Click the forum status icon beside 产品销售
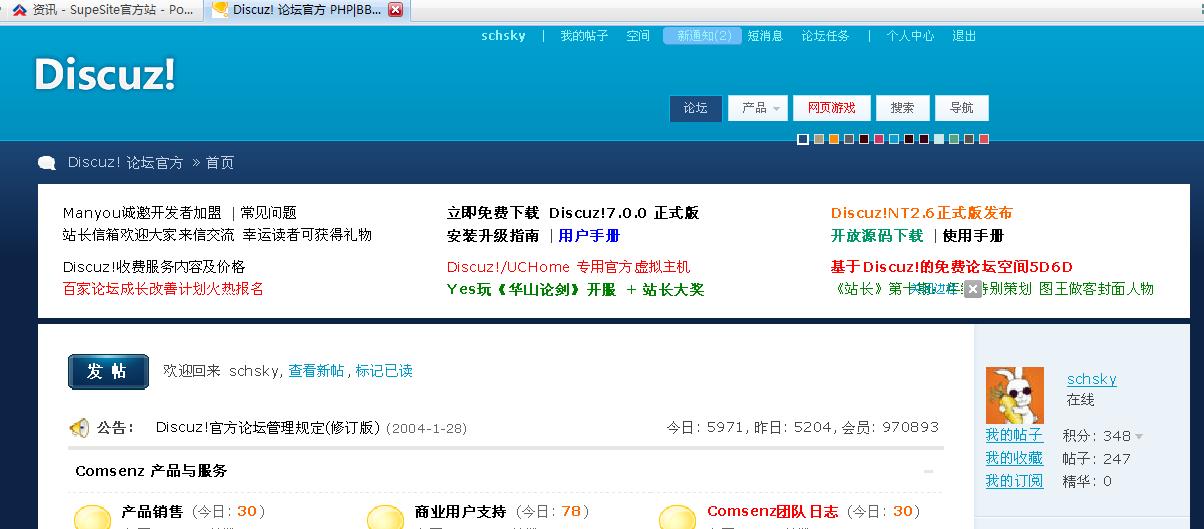The width and height of the screenshot is (1204, 529). tap(93, 516)
